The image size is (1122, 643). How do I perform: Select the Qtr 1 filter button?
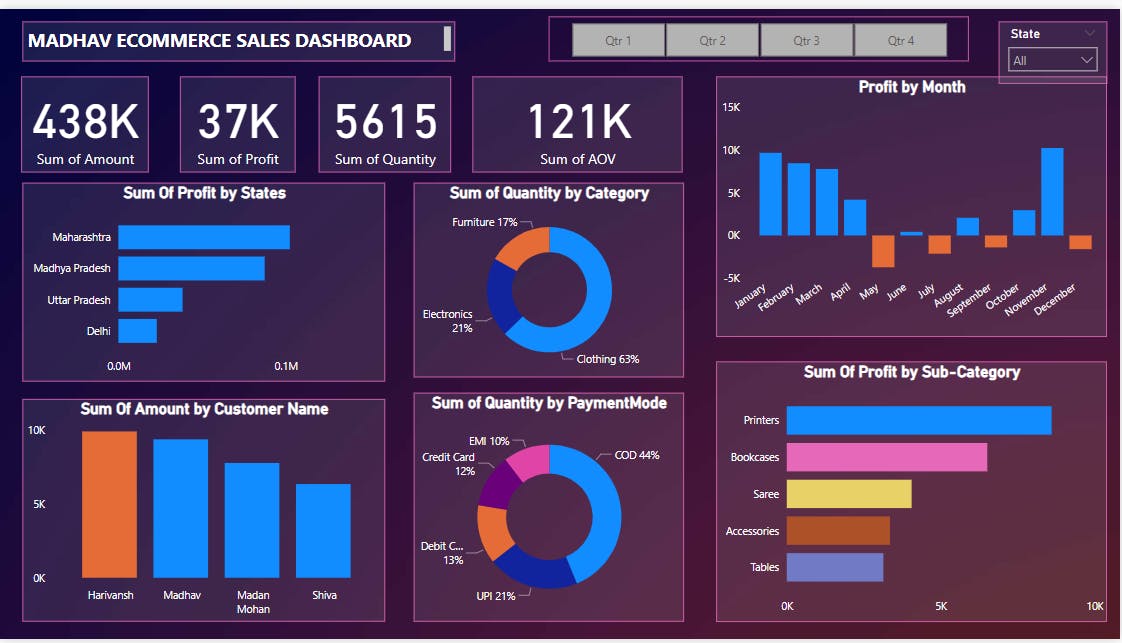click(x=617, y=39)
